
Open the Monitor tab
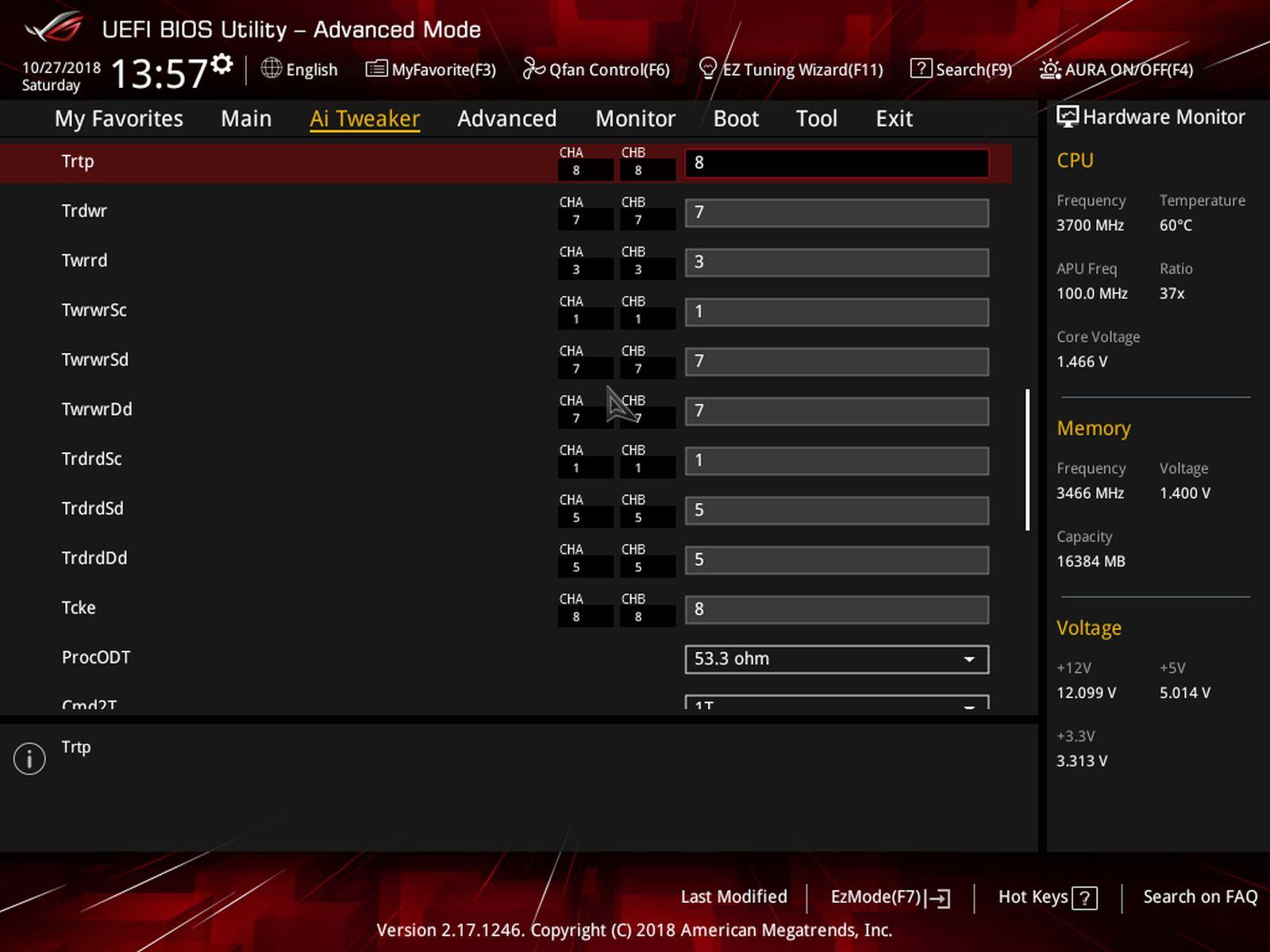coord(635,118)
